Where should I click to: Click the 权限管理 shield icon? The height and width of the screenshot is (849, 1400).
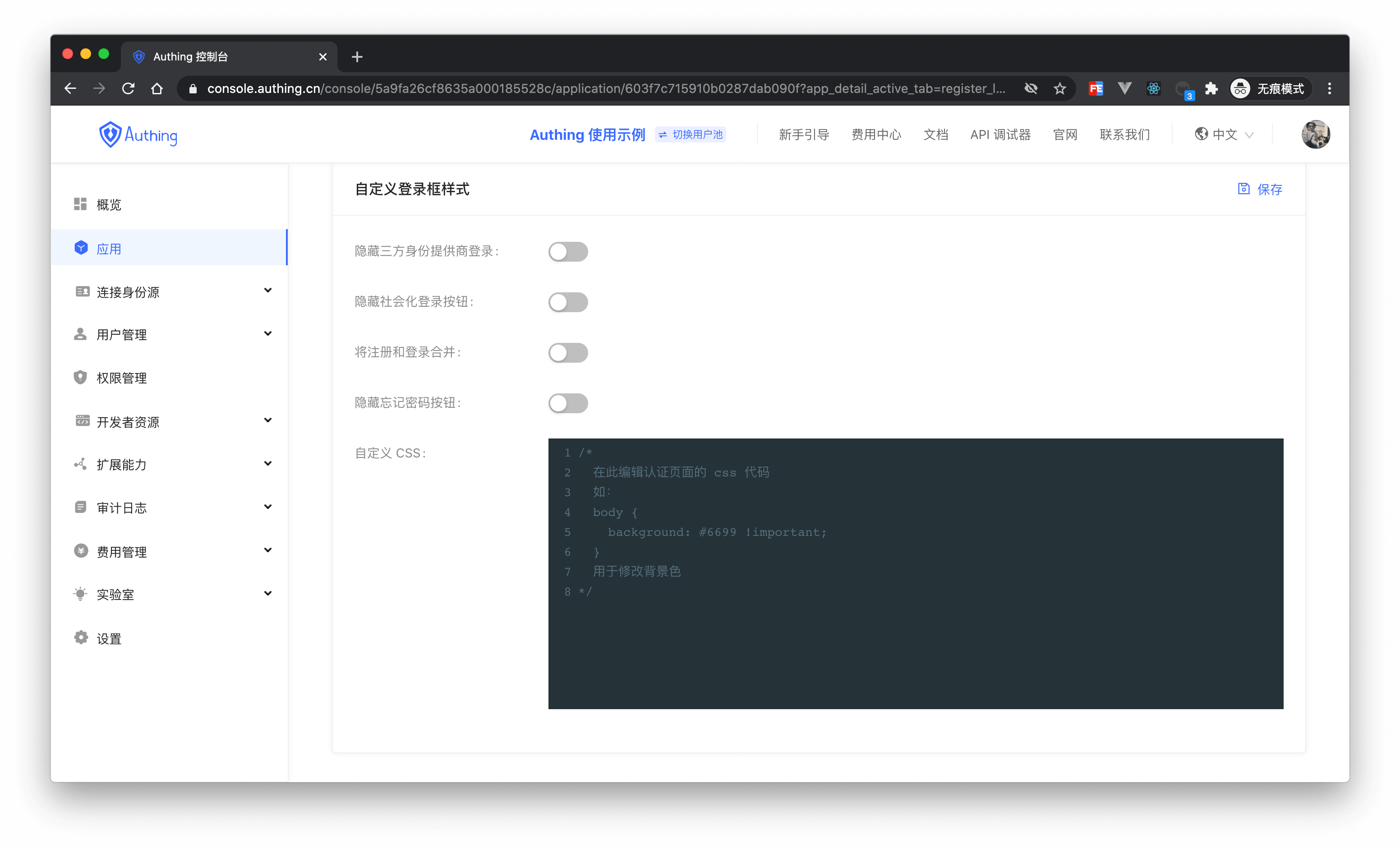[x=80, y=377]
